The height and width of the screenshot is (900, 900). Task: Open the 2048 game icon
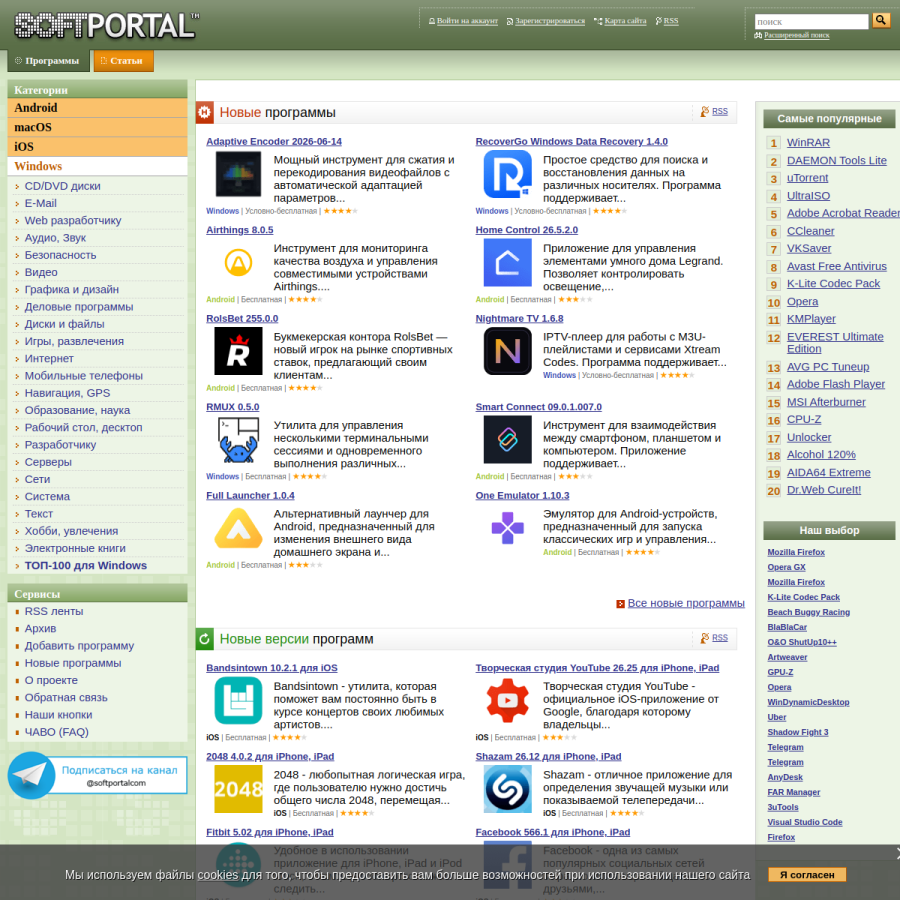coord(238,789)
